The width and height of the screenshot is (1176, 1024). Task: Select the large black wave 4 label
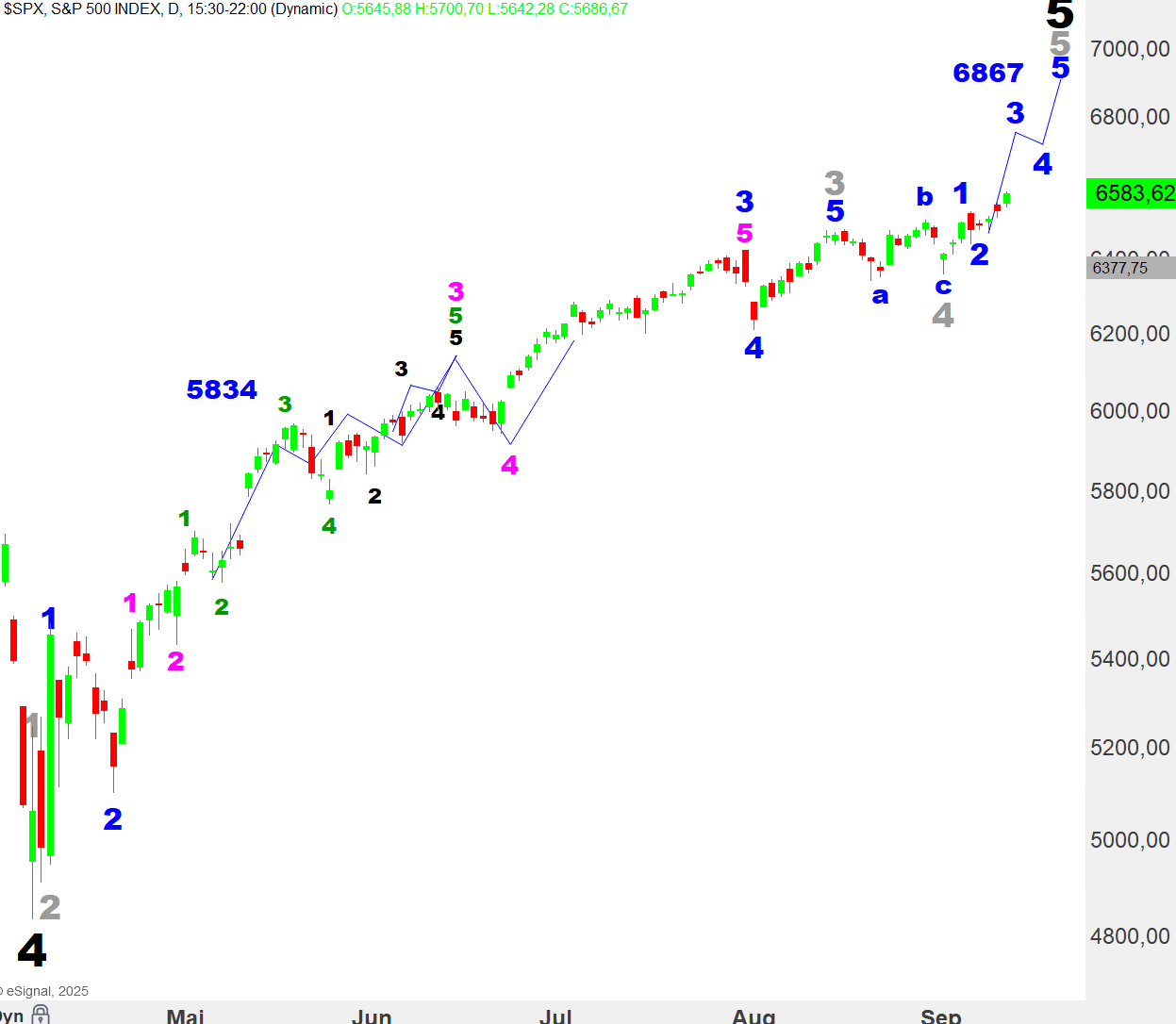click(32, 950)
